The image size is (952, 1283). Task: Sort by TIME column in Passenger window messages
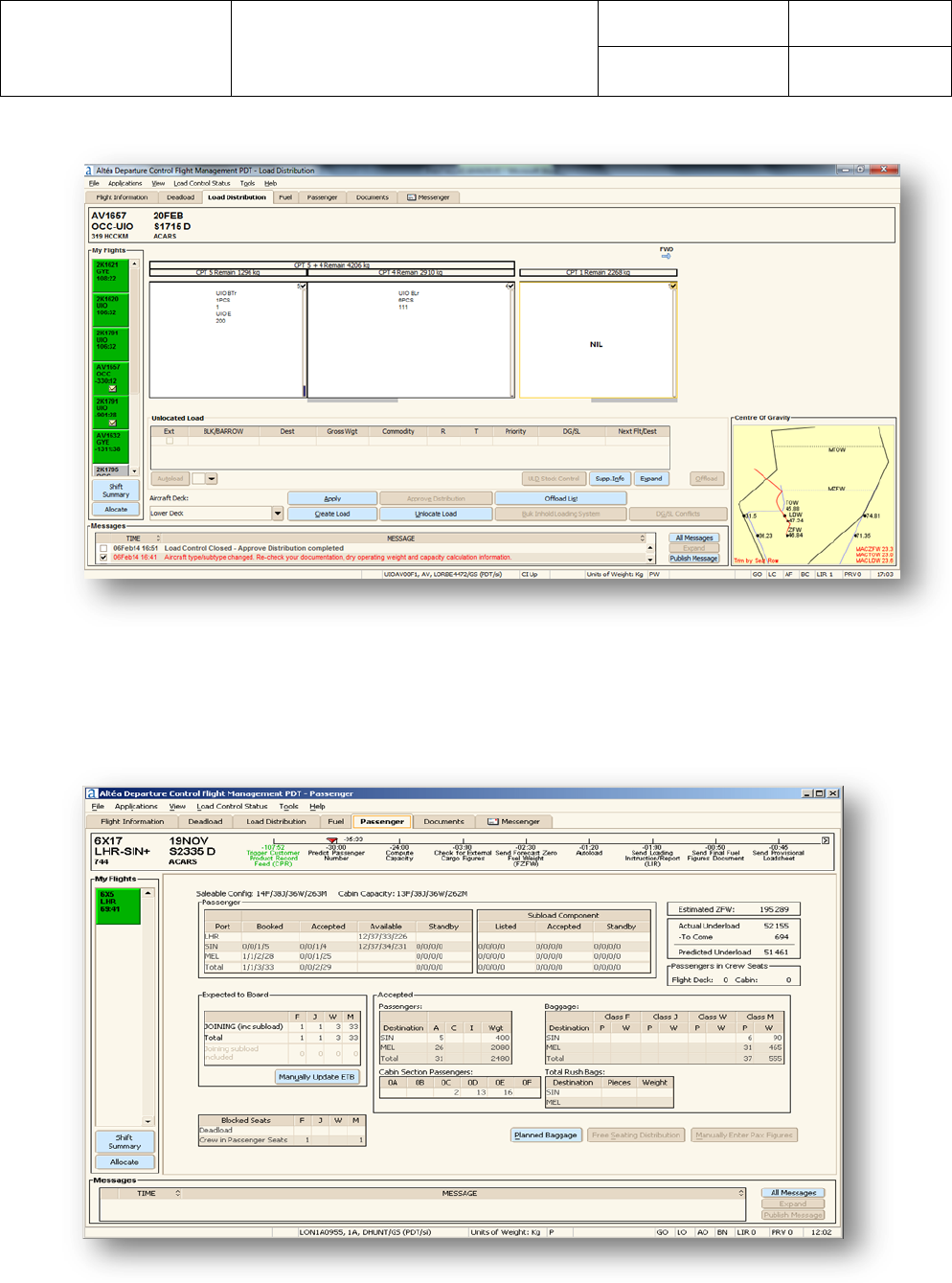tap(177, 1193)
